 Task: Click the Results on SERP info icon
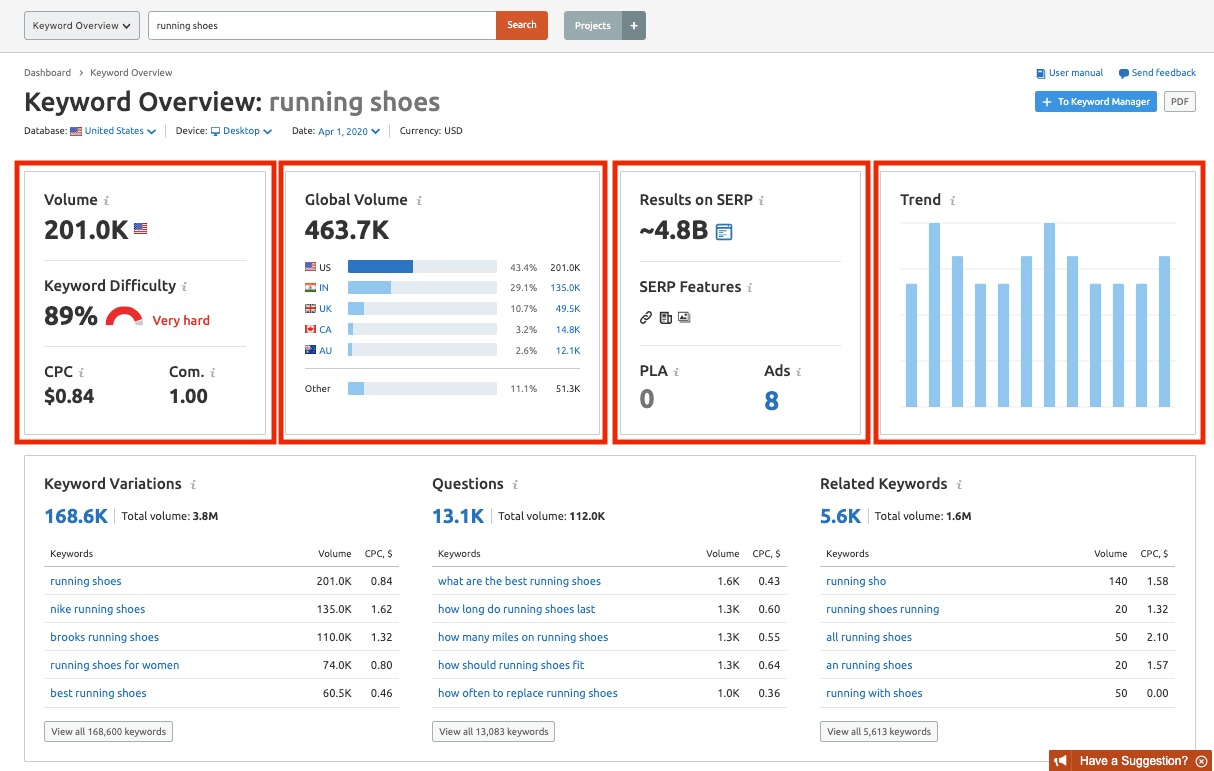coord(761,201)
